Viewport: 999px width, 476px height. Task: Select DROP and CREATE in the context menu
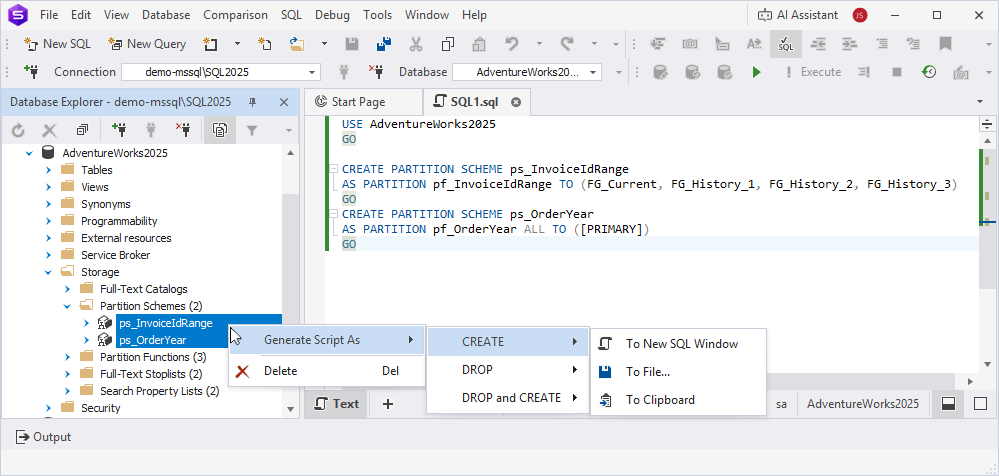pyautogui.click(x=508, y=398)
